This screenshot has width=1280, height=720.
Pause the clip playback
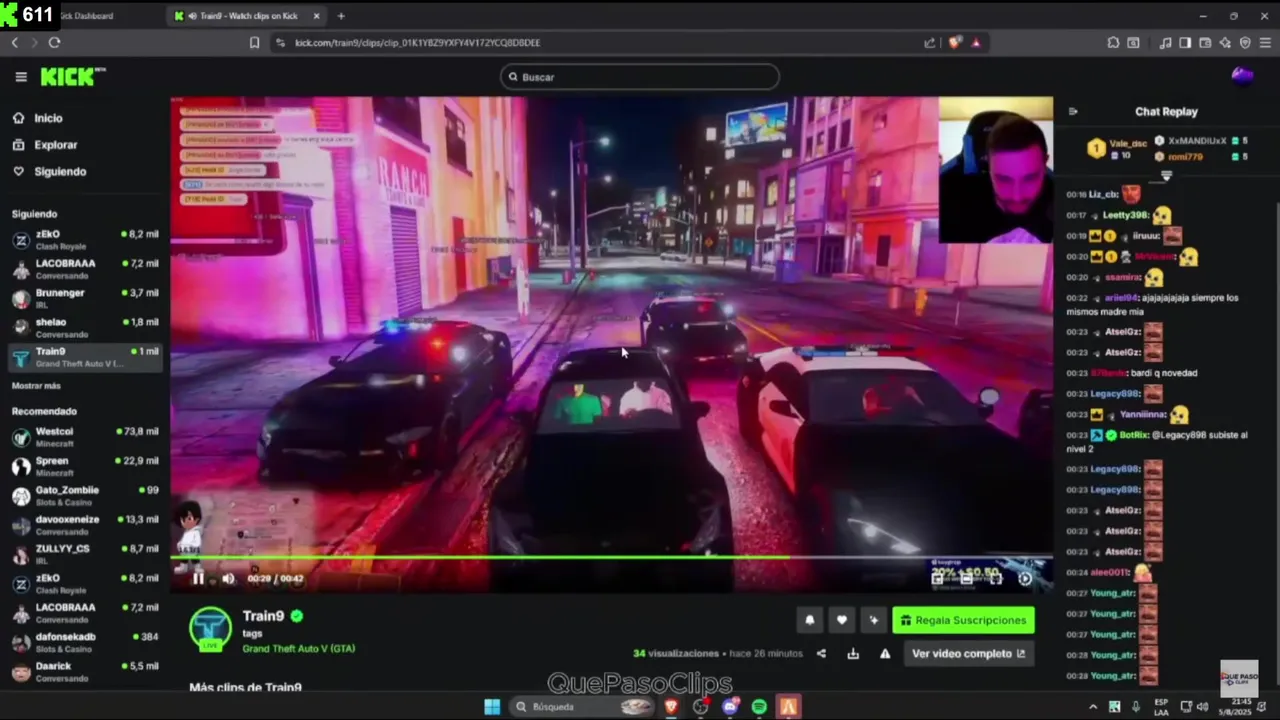[x=198, y=578]
